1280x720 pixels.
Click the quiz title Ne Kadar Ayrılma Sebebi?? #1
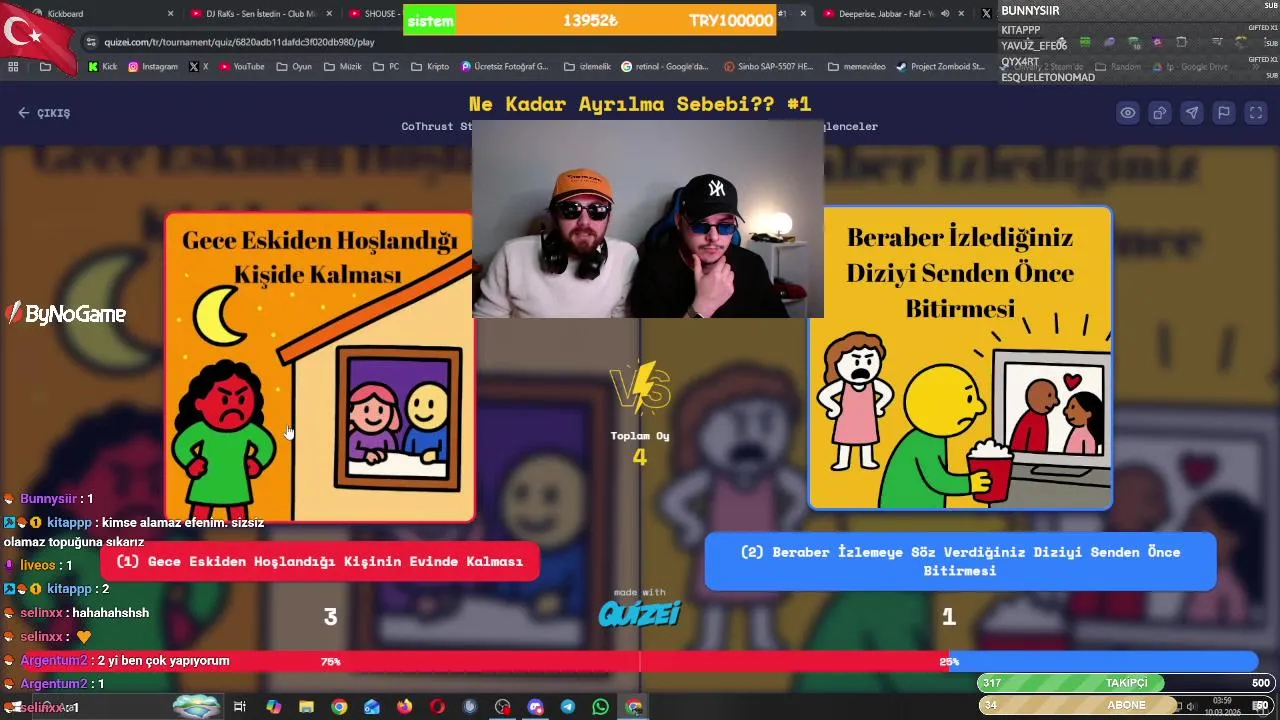[x=640, y=104]
